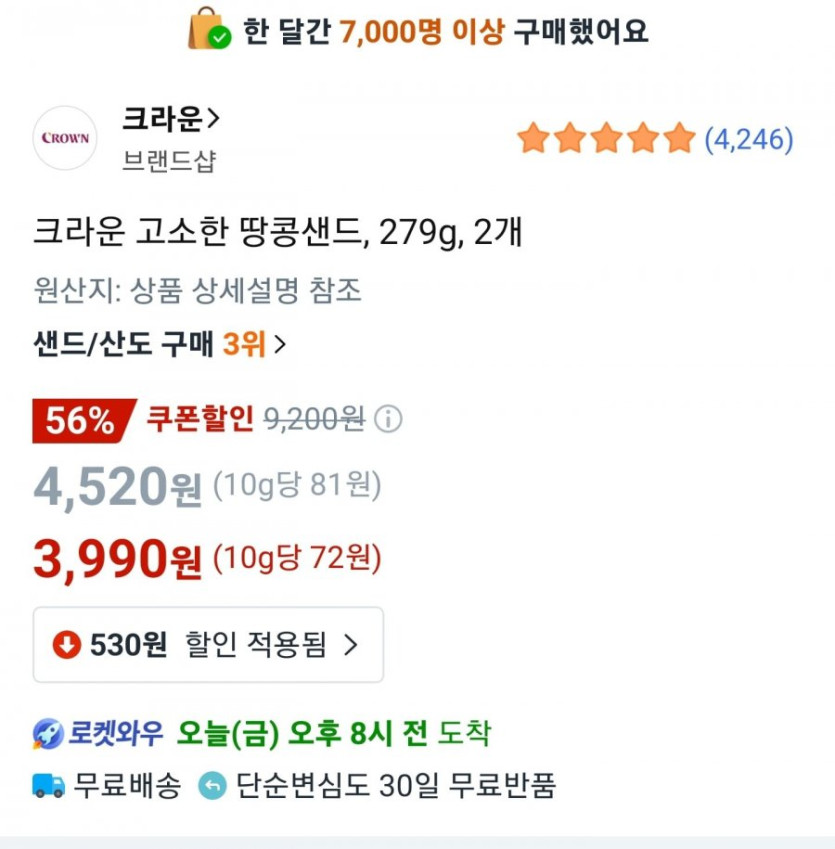This screenshot has height=849, width=835.
Task: Click the price info circle icon
Action: [388, 419]
